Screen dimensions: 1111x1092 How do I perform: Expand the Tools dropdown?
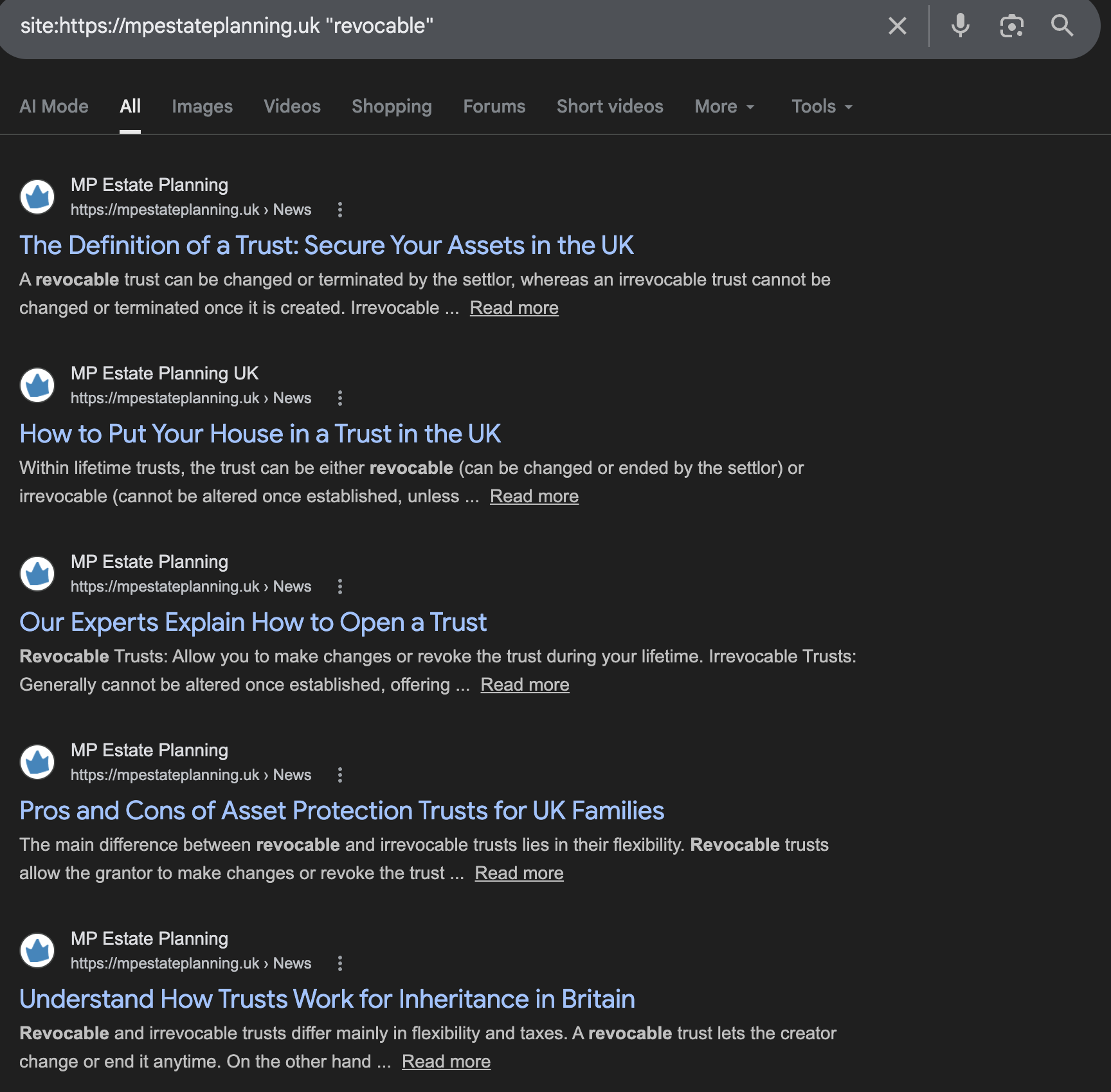click(822, 107)
